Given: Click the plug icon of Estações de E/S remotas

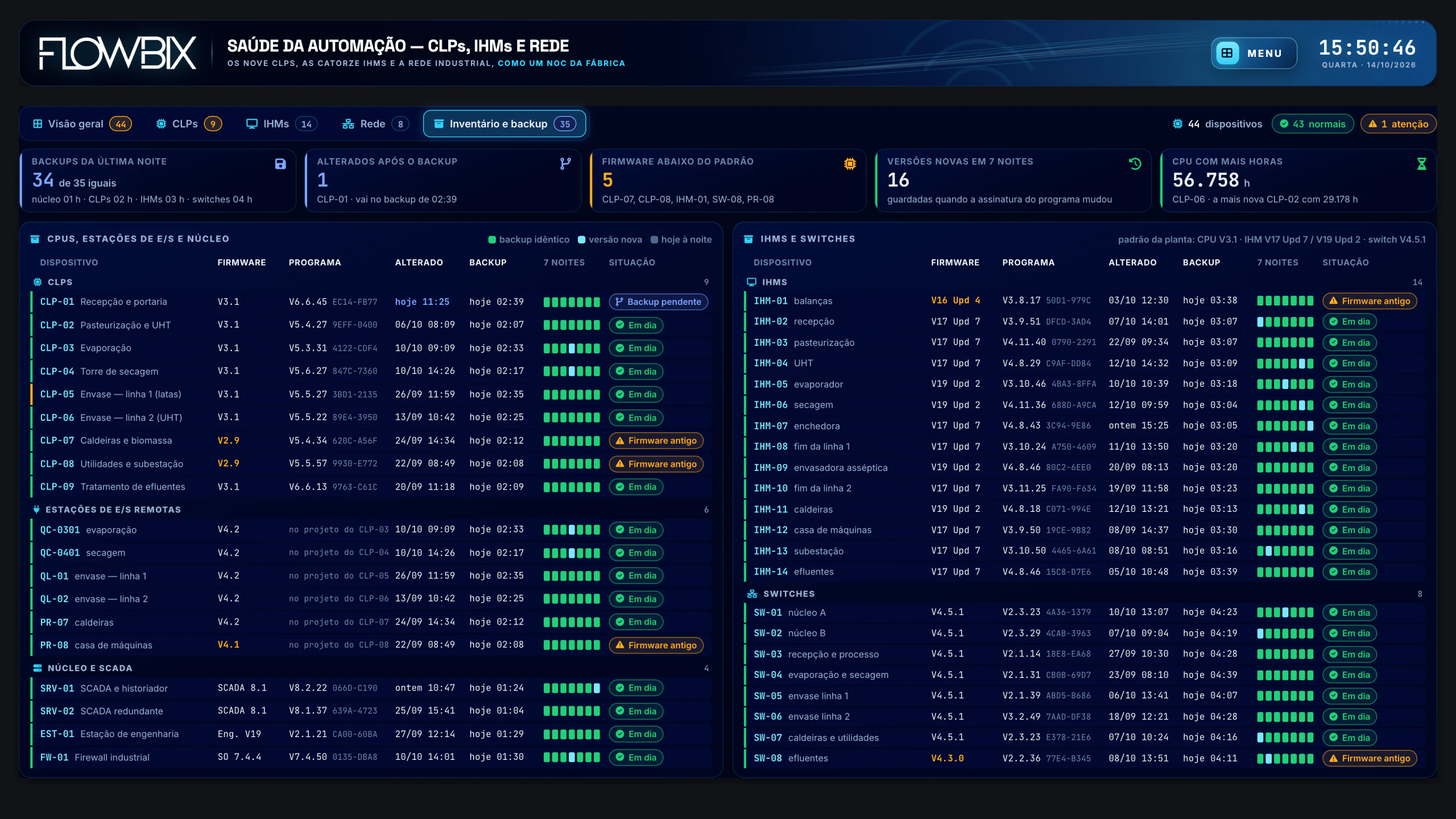Looking at the screenshot, I should pyautogui.click(x=37, y=510).
